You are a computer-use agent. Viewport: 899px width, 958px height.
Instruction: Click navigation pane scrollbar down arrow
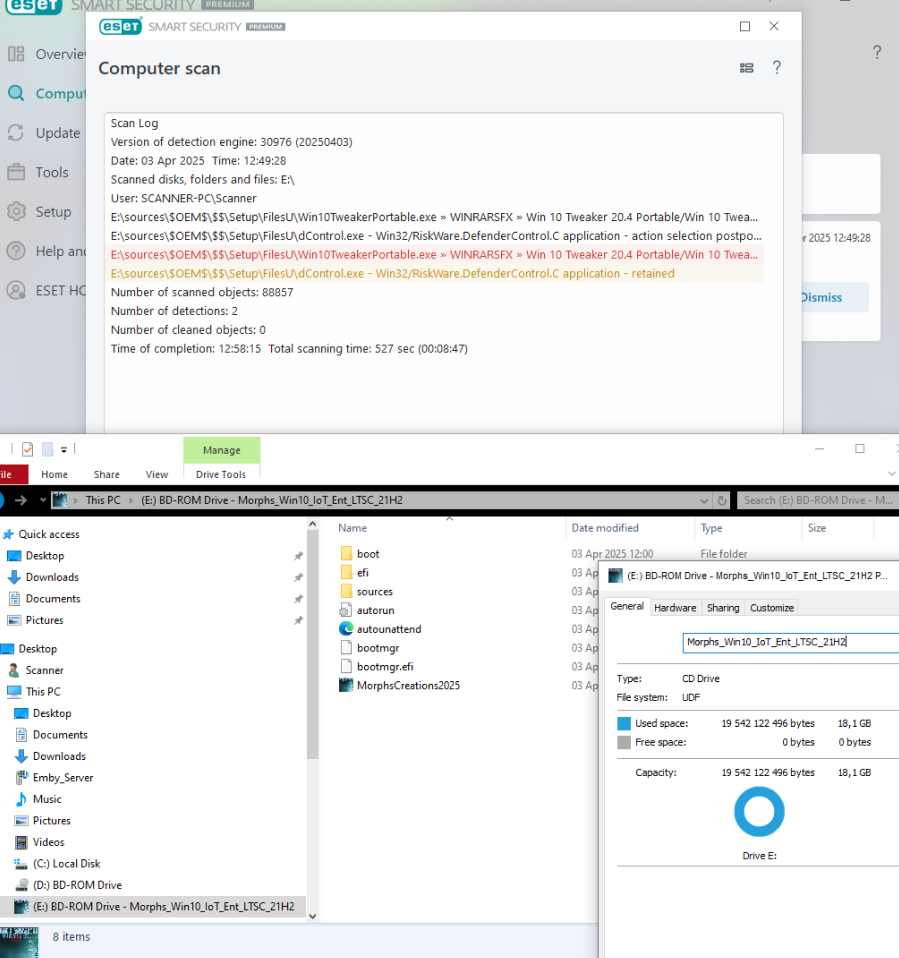[312, 916]
